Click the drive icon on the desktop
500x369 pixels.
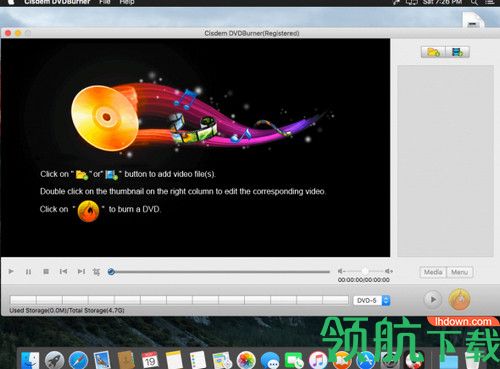473,20
